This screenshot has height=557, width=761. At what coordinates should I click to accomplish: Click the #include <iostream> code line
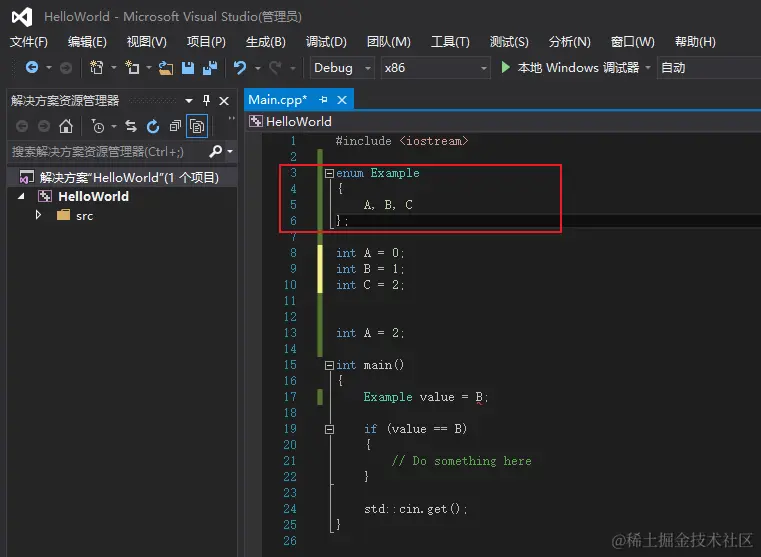coord(402,141)
